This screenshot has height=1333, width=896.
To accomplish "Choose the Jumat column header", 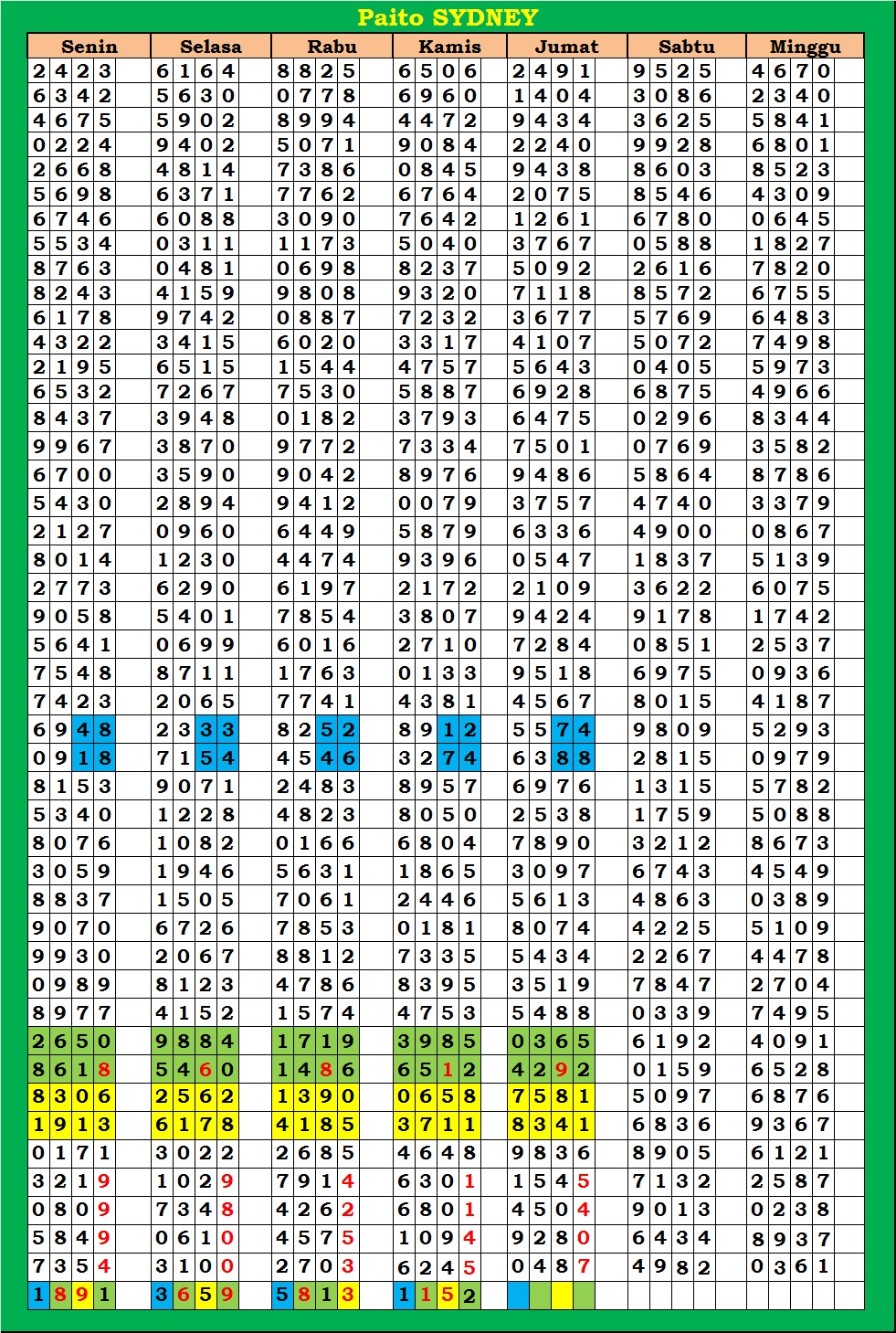I will pyautogui.click(x=566, y=47).
